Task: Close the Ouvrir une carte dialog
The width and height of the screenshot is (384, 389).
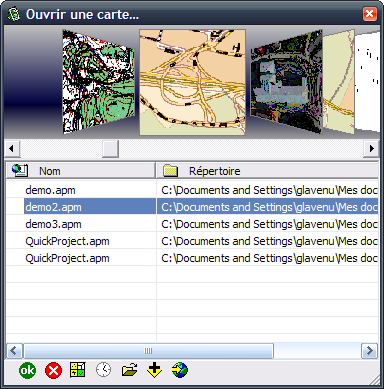Action: [370, 14]
